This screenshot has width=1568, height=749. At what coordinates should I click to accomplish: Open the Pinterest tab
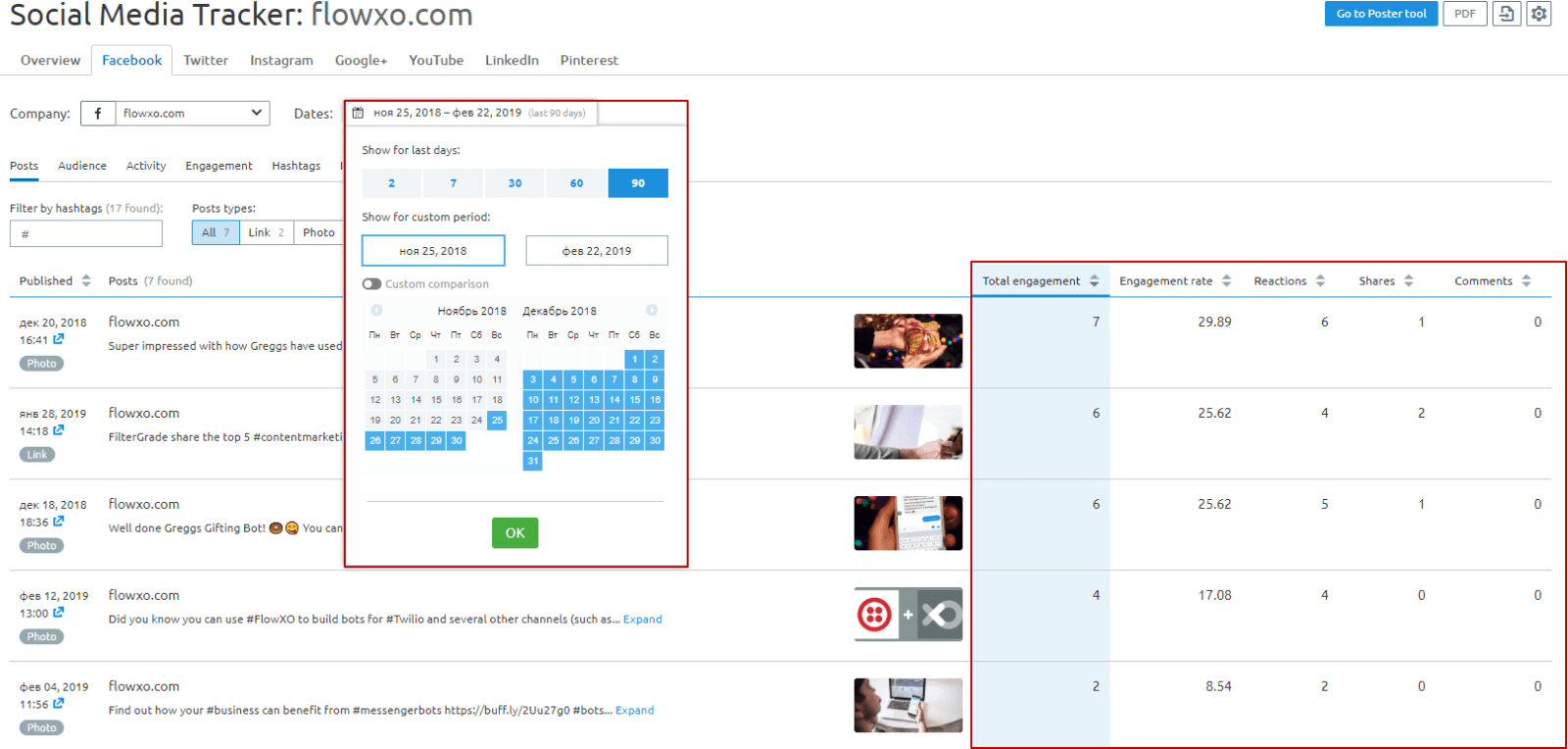pos(589,60)
